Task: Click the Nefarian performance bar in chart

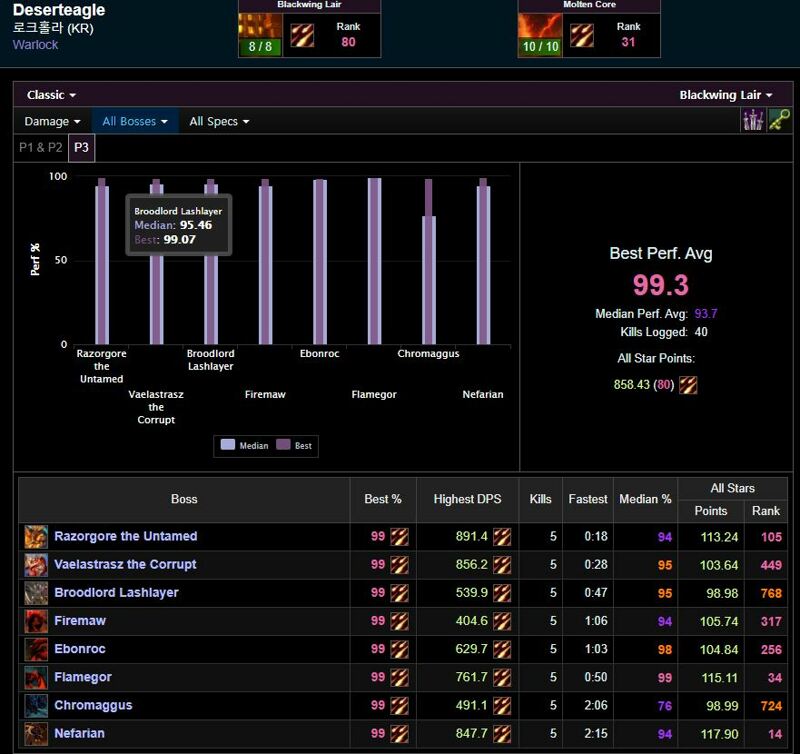Action: [x=483, y=261]
